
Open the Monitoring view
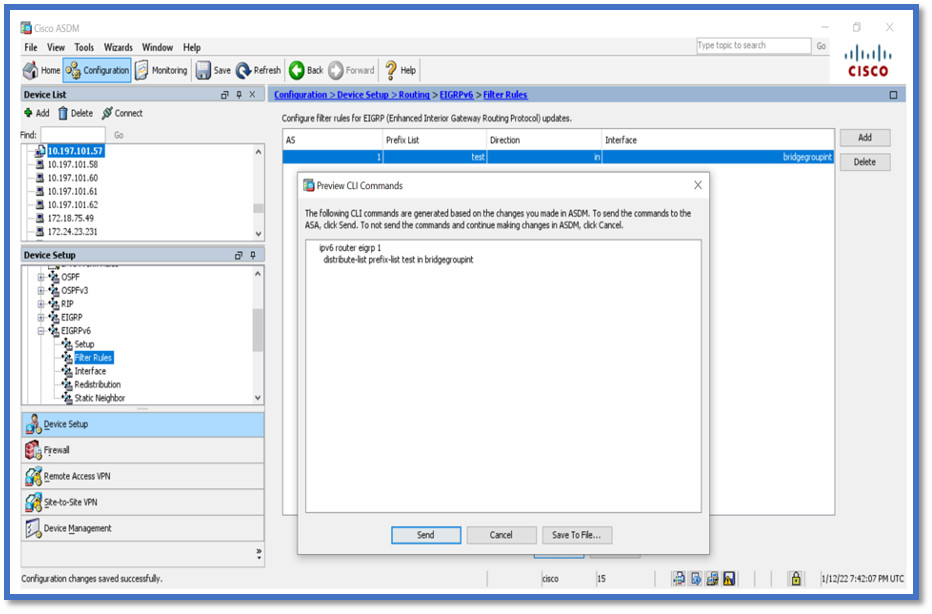coord(161,70)
